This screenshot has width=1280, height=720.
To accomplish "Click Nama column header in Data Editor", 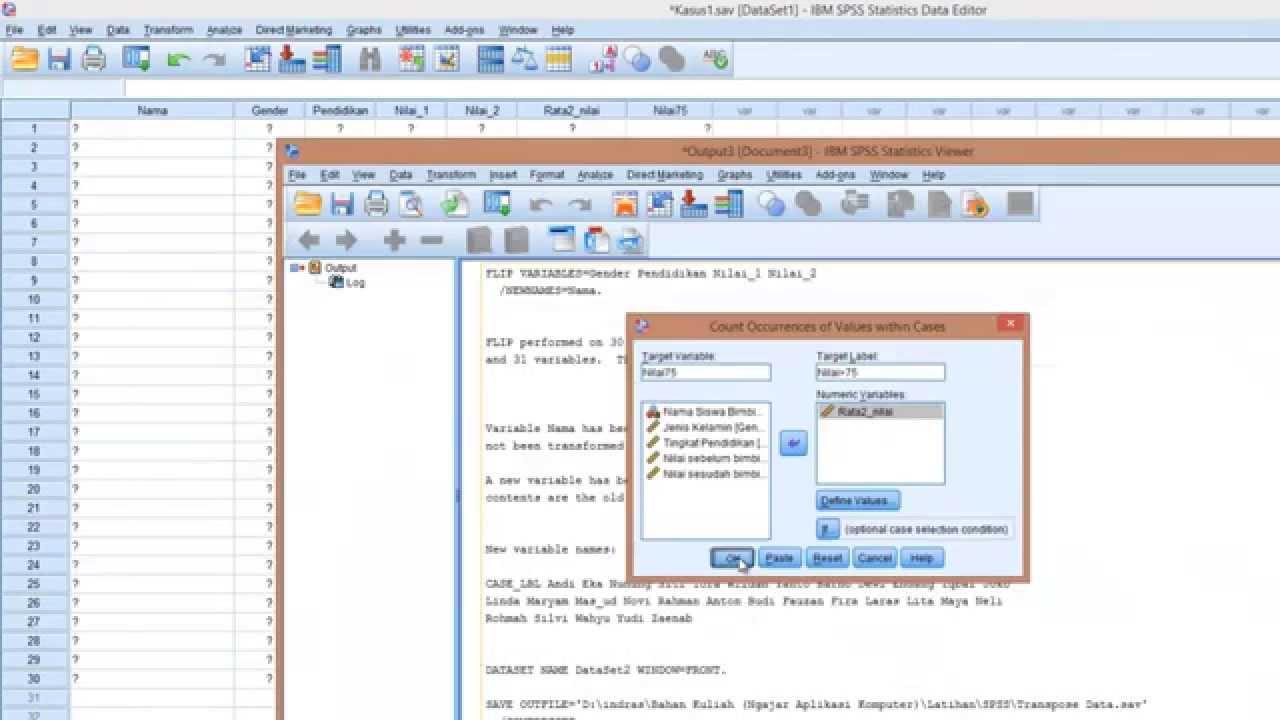I will coord(152,110).
